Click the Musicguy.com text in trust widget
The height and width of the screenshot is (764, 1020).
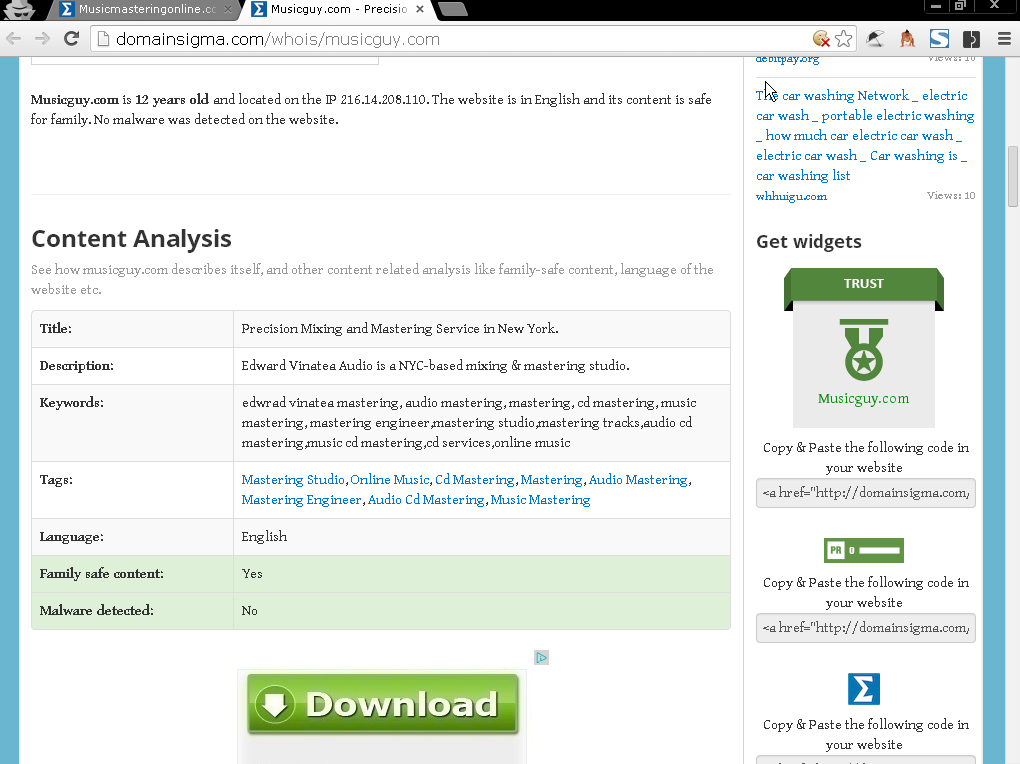(x=863, y=398)
